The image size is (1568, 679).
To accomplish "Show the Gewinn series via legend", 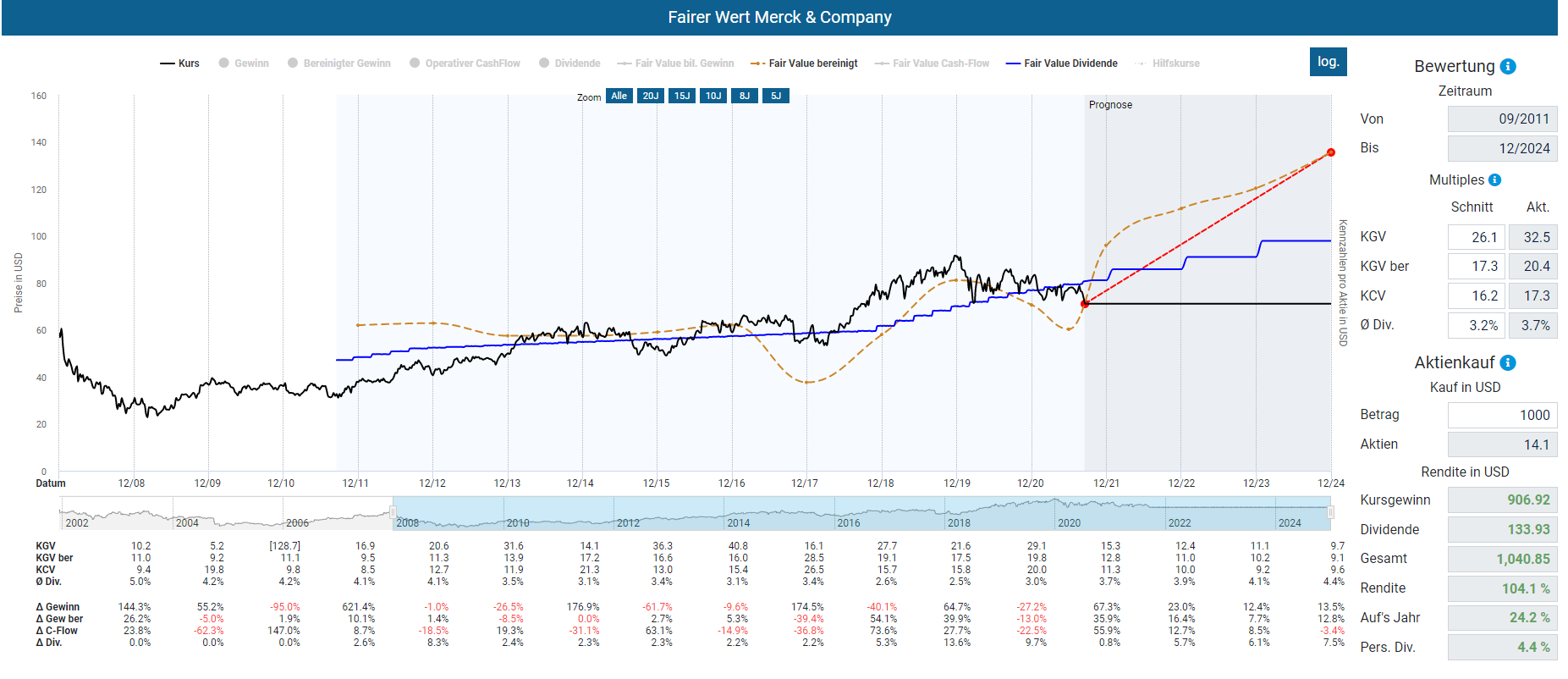I will tap(244, 63).
